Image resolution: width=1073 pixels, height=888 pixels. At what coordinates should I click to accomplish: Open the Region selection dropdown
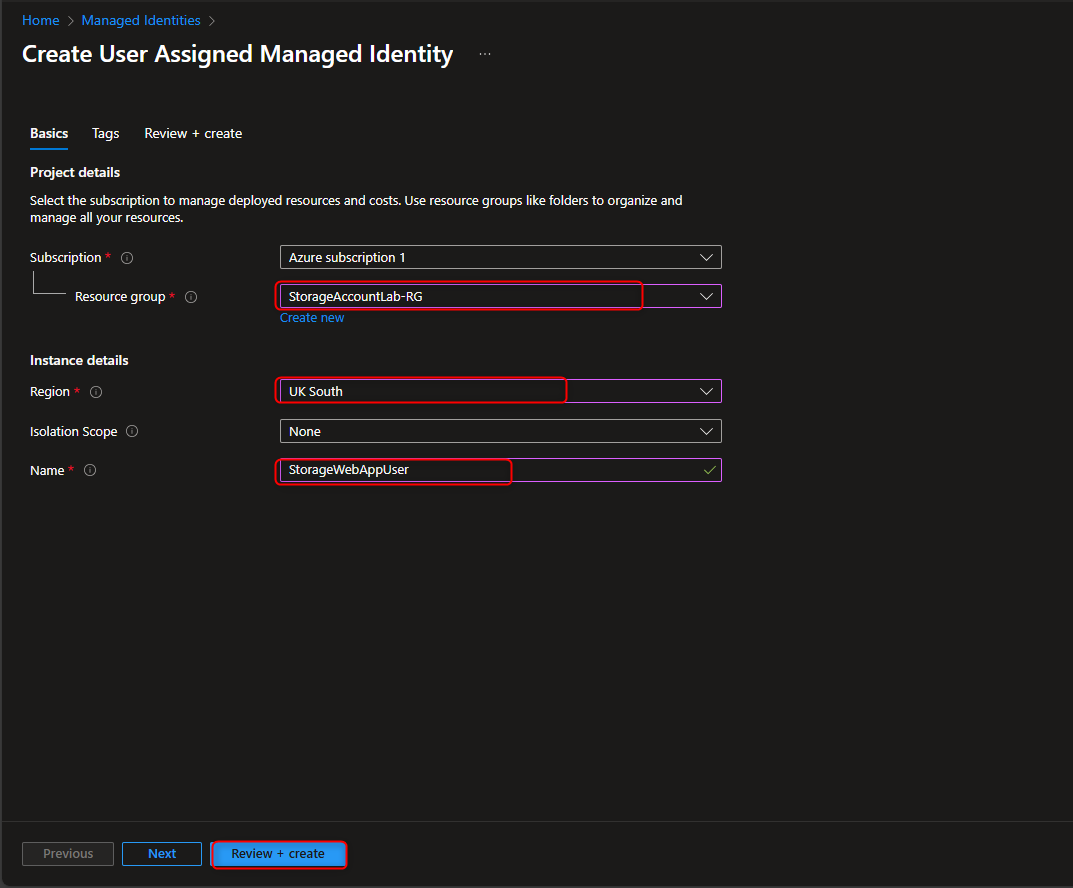click(707, 391)
